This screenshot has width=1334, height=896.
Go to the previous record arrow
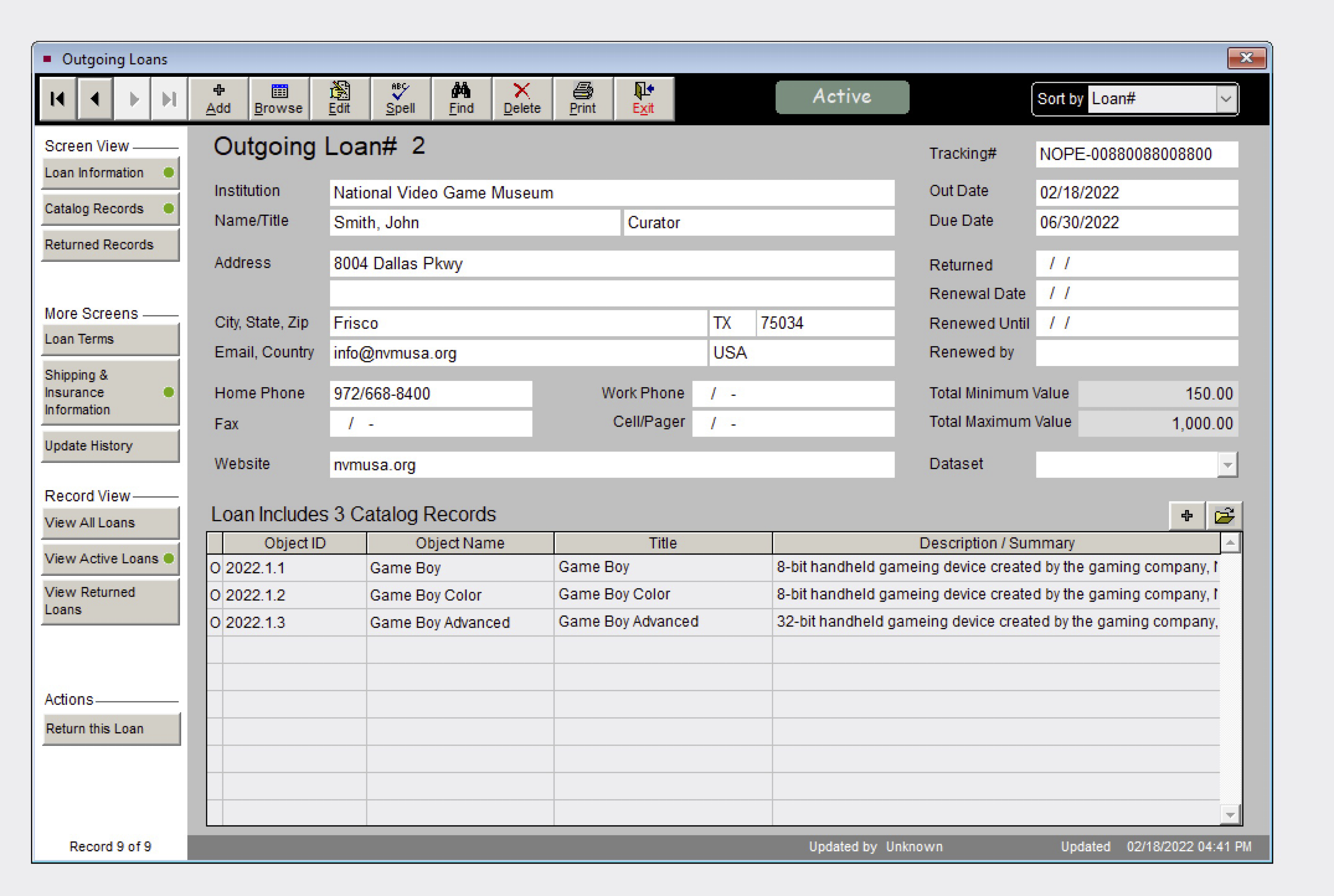pos(95,99)
